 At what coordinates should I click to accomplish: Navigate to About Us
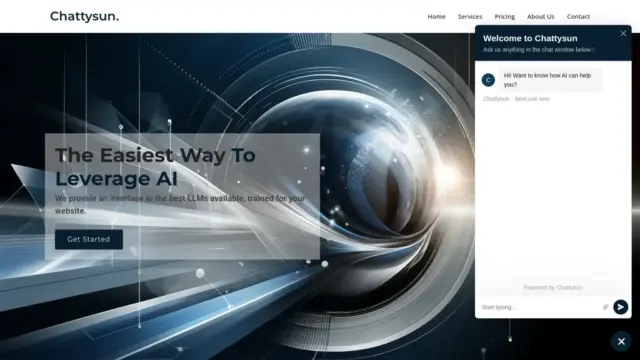(x=540, y=17)
